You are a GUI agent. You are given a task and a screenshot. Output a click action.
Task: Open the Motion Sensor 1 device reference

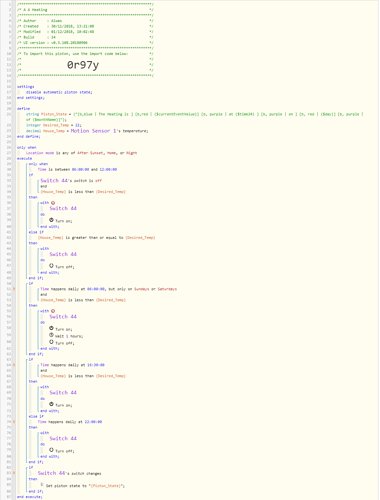(x=93, y=131)
